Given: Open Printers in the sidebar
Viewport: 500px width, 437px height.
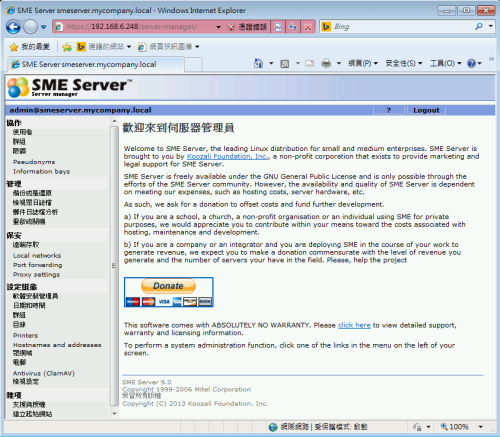Looking at the screenshot, I should click(x=25, y=336).
